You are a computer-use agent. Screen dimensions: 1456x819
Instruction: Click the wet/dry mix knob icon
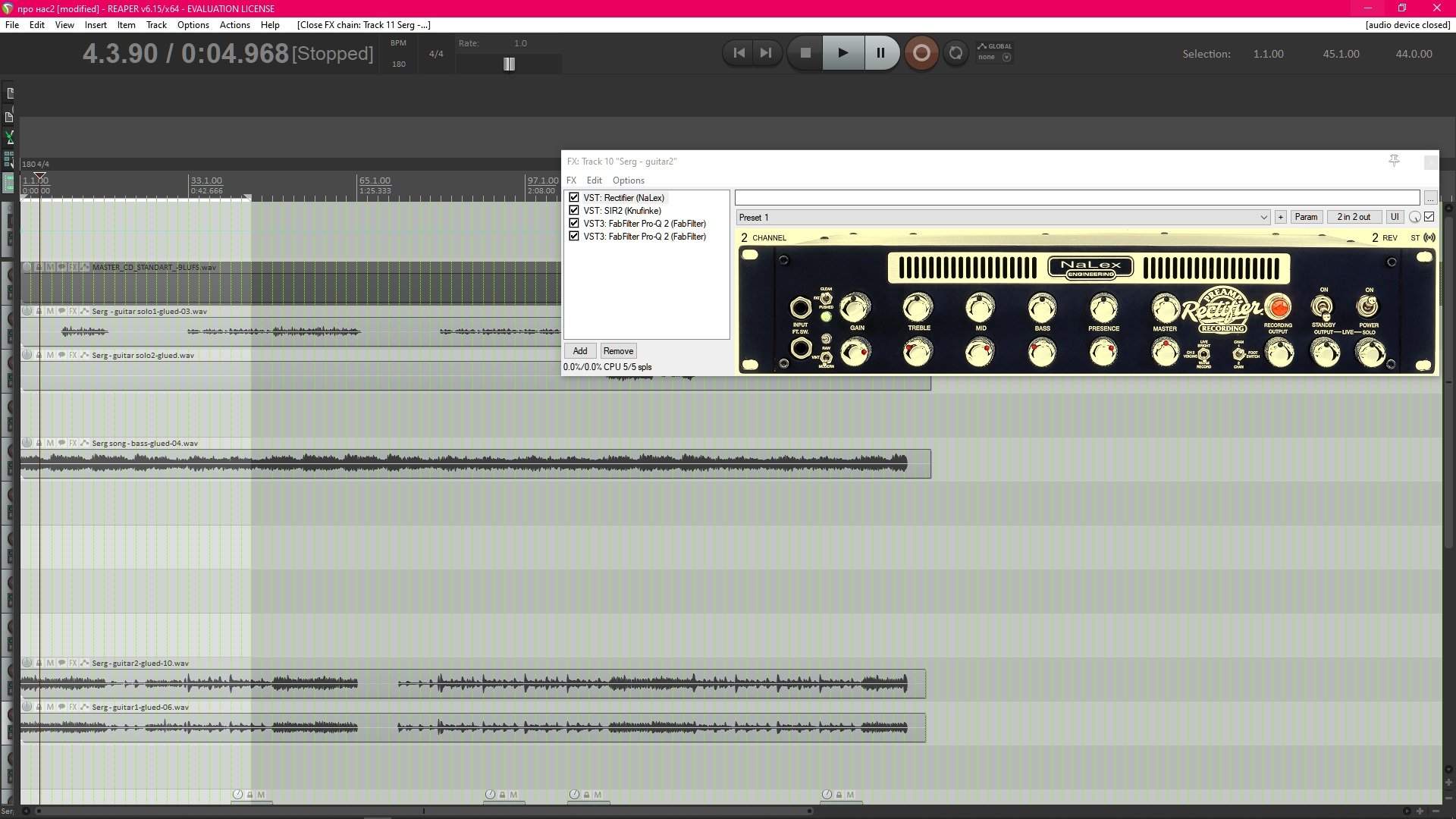point(1414,218)
